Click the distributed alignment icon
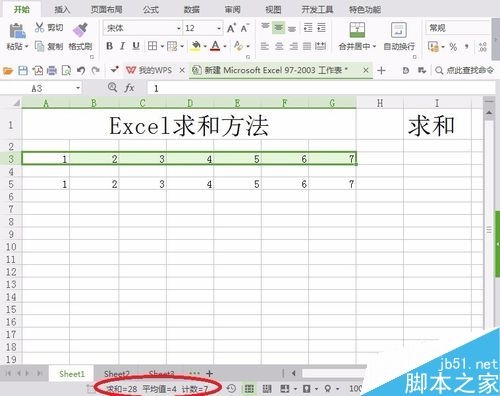 [x=320, y=46]
